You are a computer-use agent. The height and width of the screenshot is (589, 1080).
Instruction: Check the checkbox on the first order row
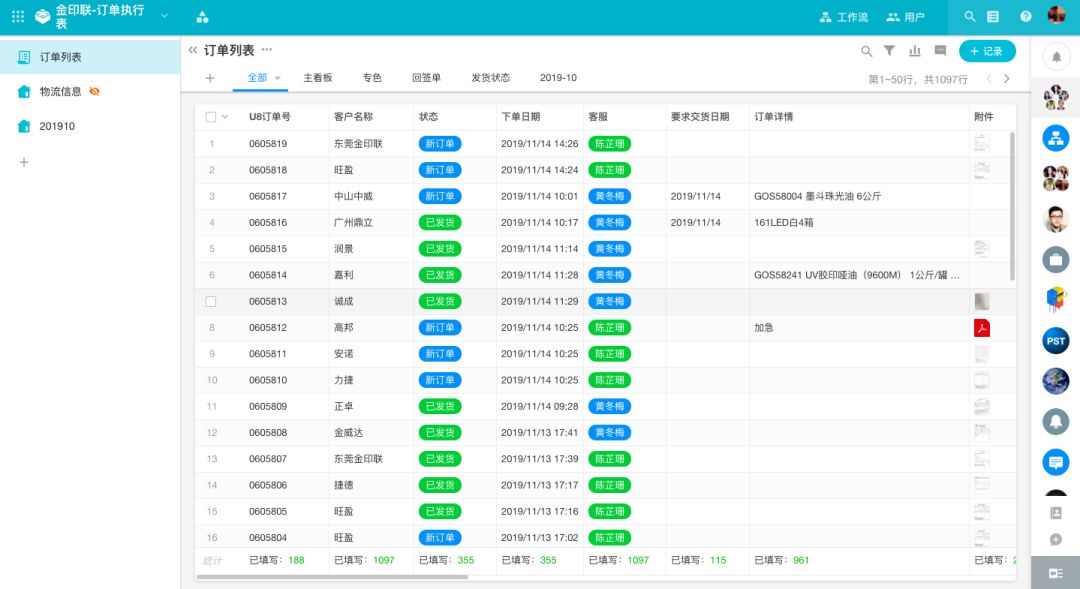coord(213,143)
